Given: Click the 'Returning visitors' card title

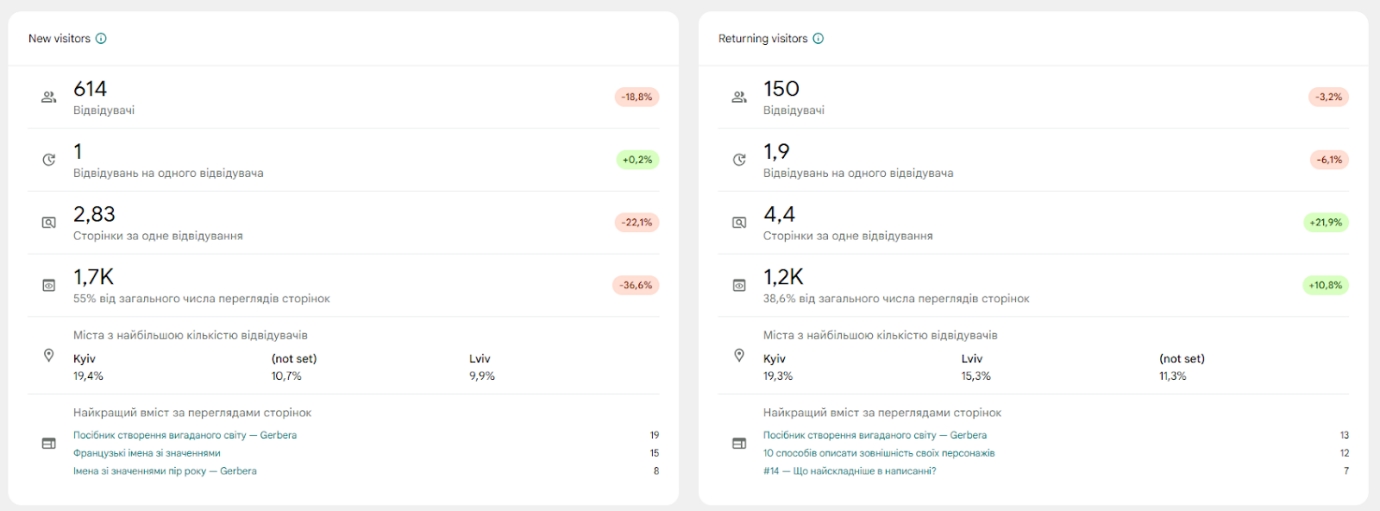Looking at the screenshot, I should (763, 39).
